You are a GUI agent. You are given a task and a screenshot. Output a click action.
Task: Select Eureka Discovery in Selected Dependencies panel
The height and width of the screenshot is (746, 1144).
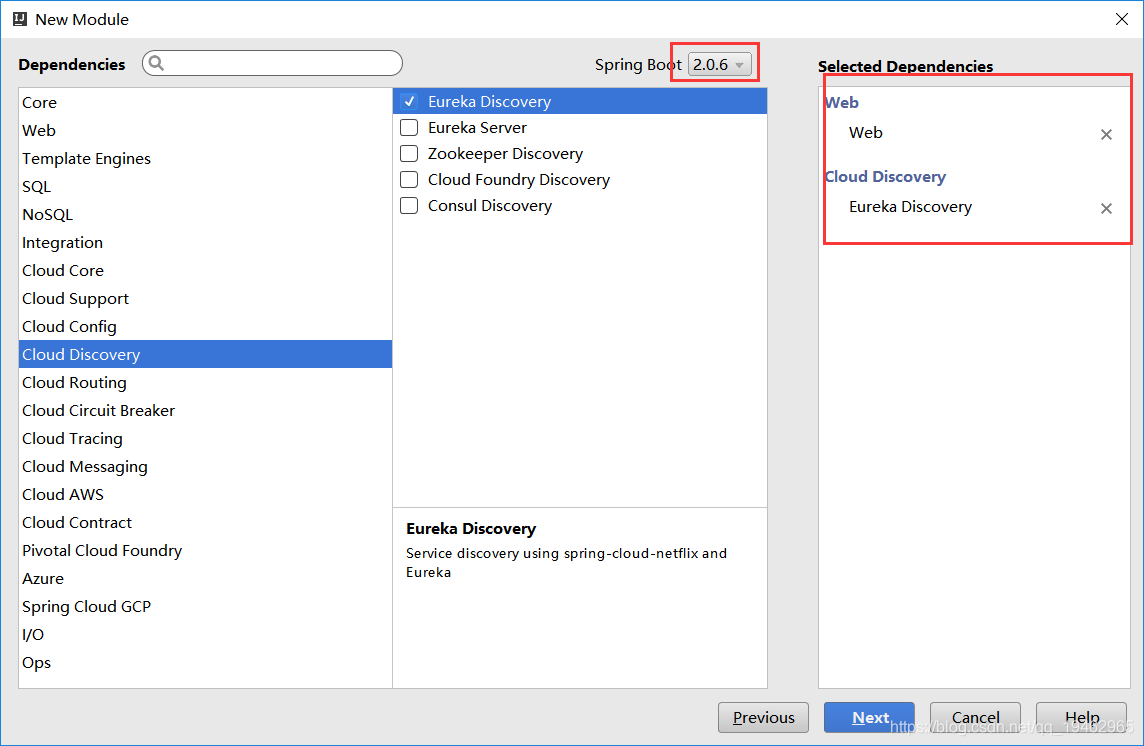pos(910,207)
